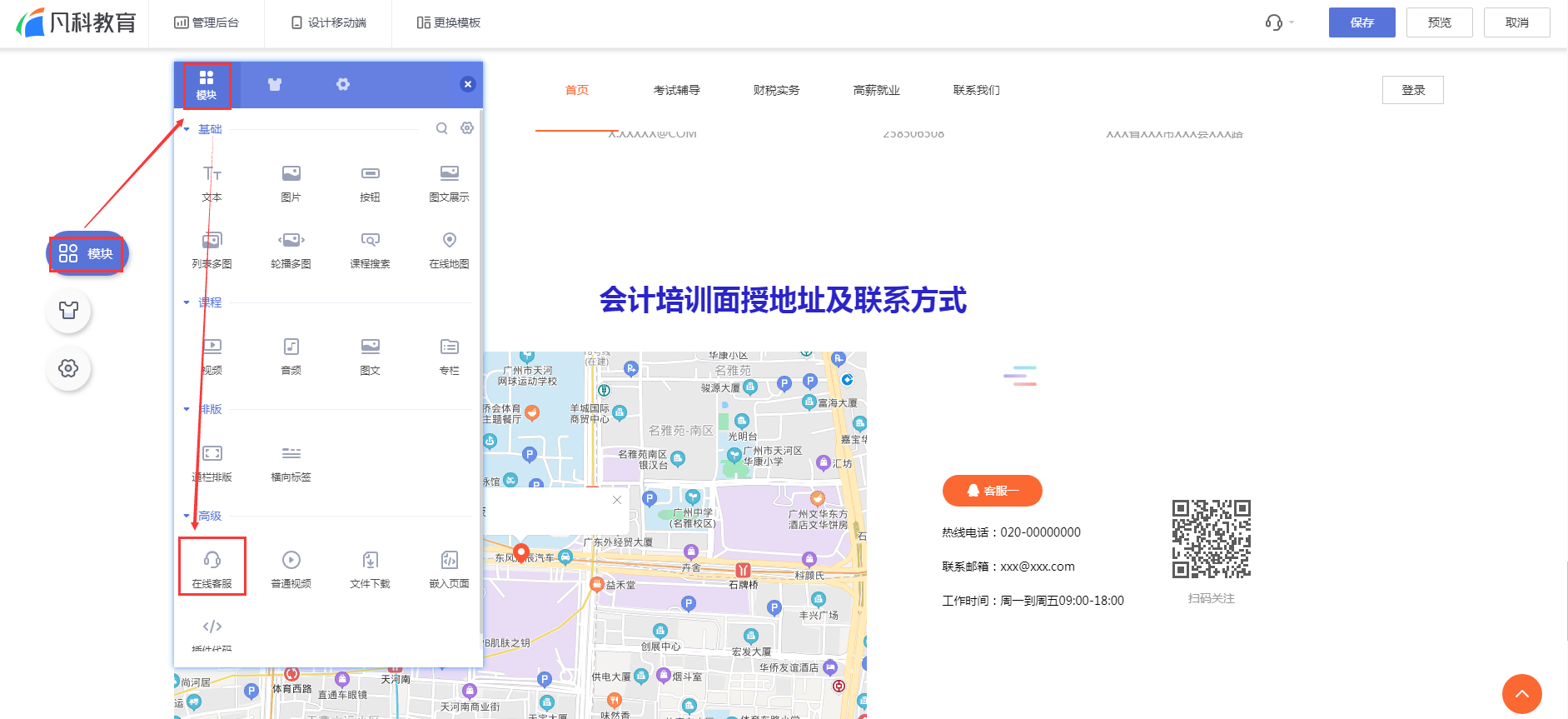The height and width of the screenshot is (719, 1568).
Task: Select the 文本 text module
Action: pyautogui.click(x=212, y=183)
